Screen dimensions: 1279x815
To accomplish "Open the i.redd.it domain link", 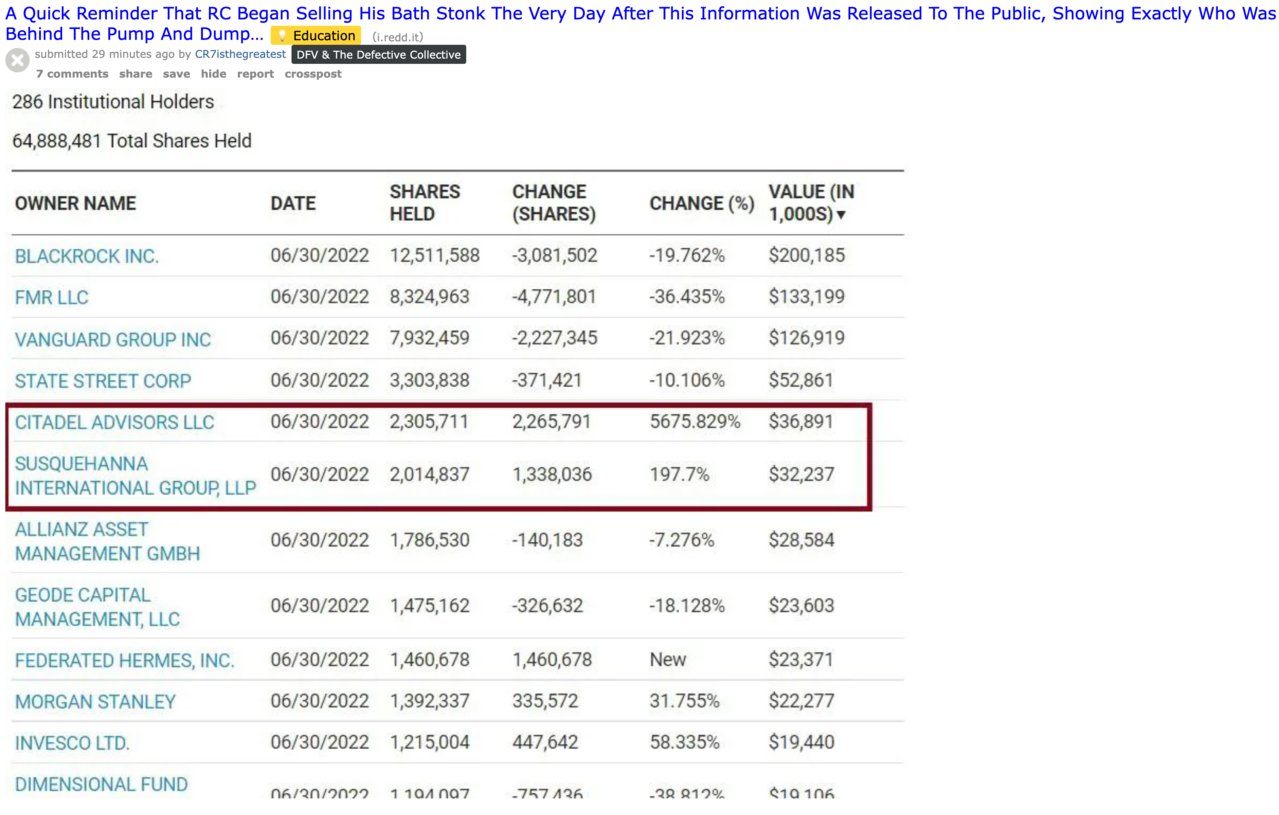I will point(398,37).
